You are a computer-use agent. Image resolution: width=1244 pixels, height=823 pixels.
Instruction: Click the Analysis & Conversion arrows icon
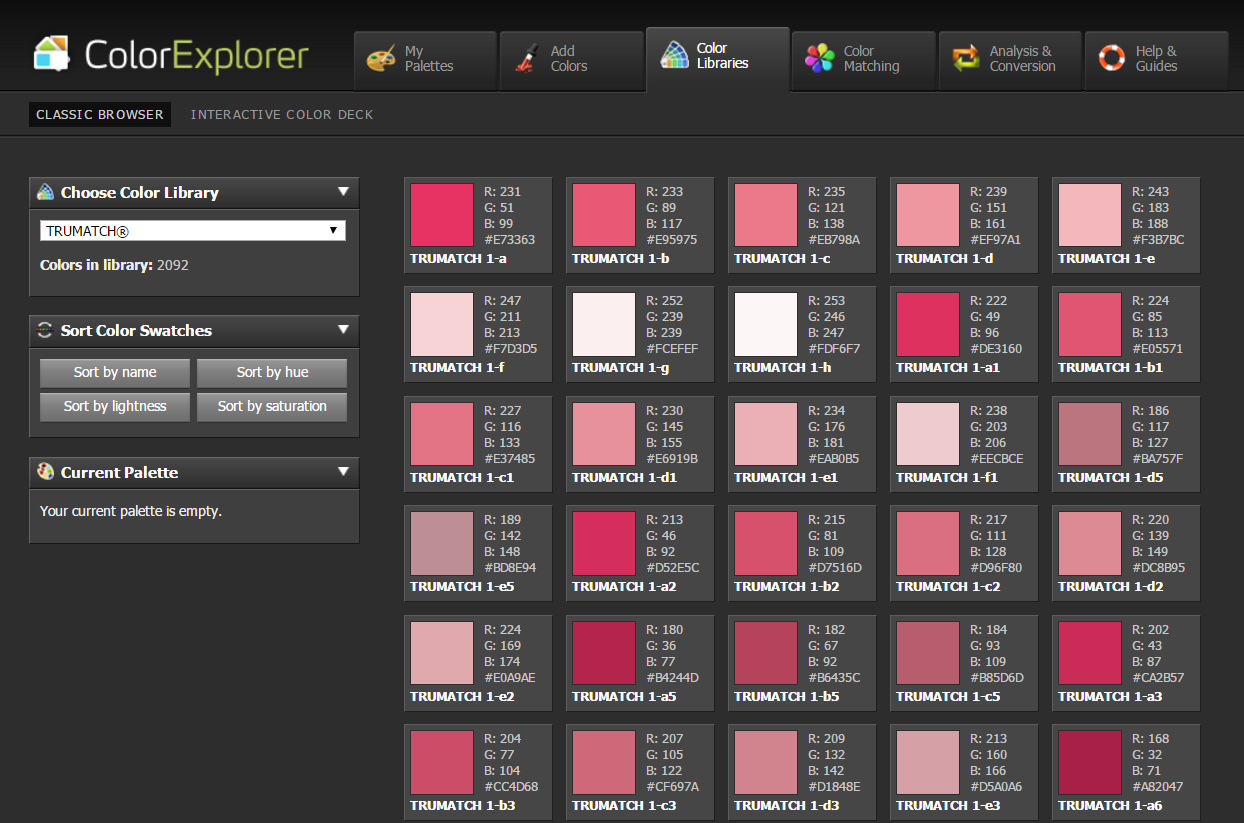click(x=966, y=58)
